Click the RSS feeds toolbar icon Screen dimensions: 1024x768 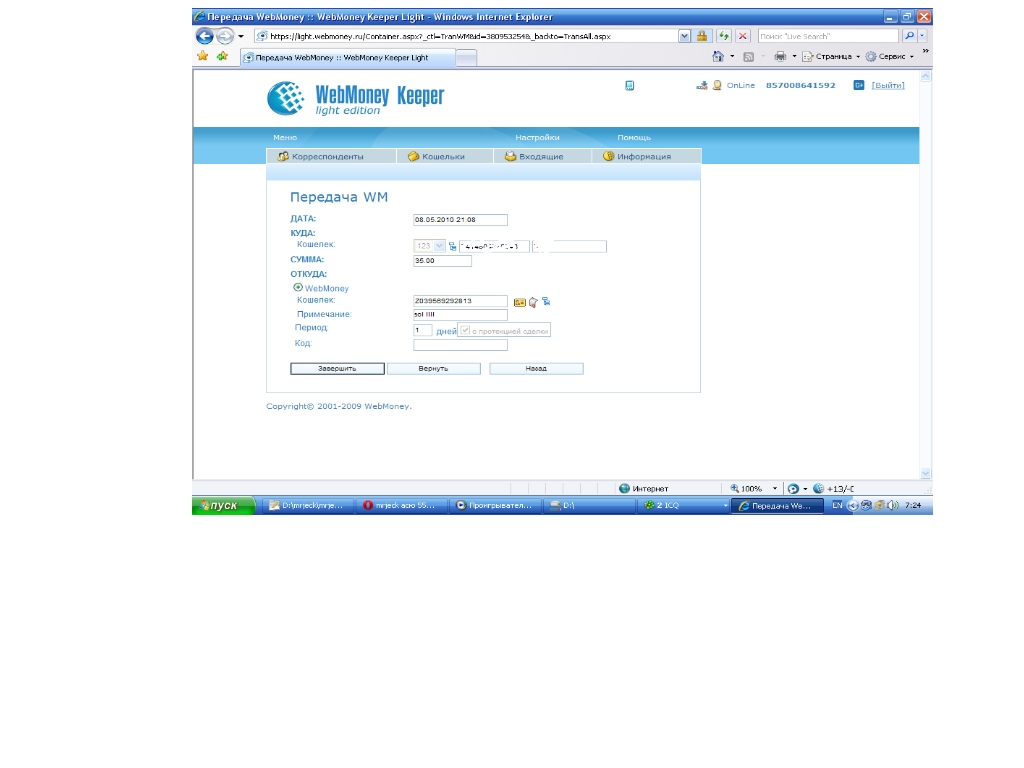pos(749,57)
